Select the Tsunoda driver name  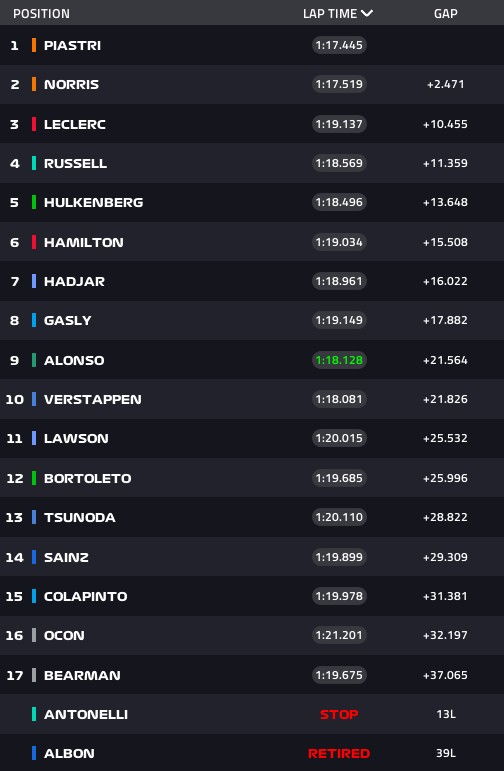[80, 517]
